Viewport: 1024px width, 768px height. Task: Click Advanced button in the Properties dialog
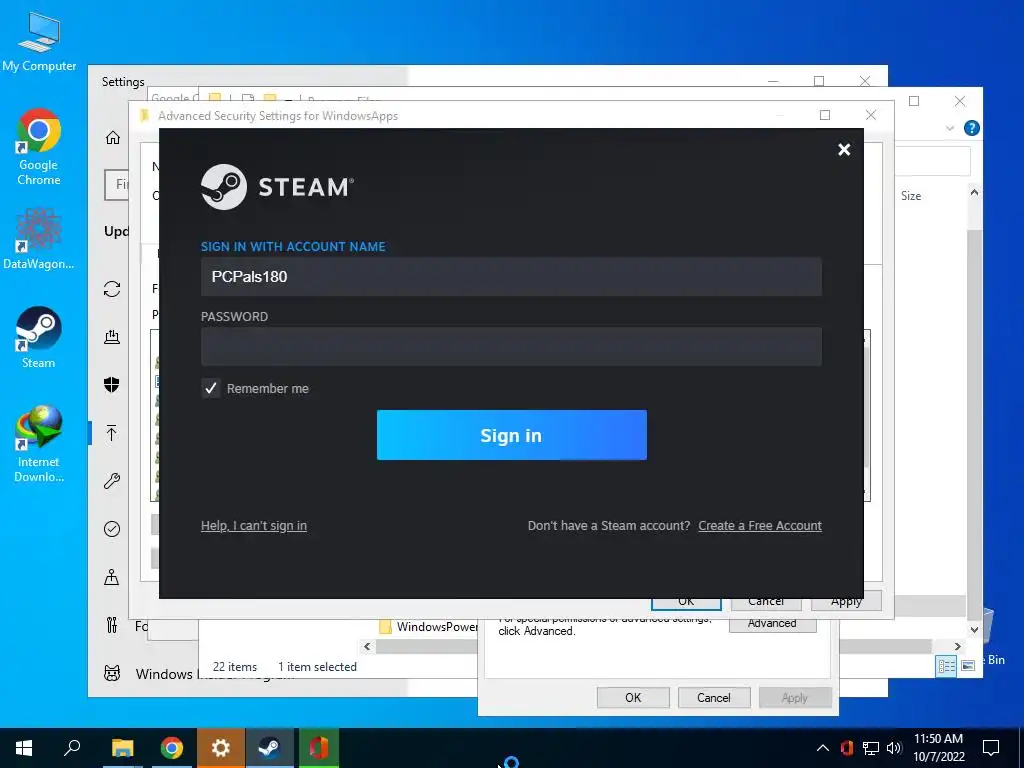(x=772, y=624)
